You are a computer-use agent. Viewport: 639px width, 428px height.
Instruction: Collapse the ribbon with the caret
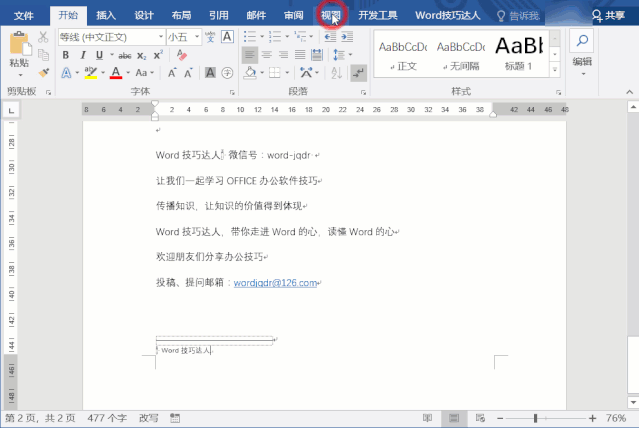[x=630, y=92]
